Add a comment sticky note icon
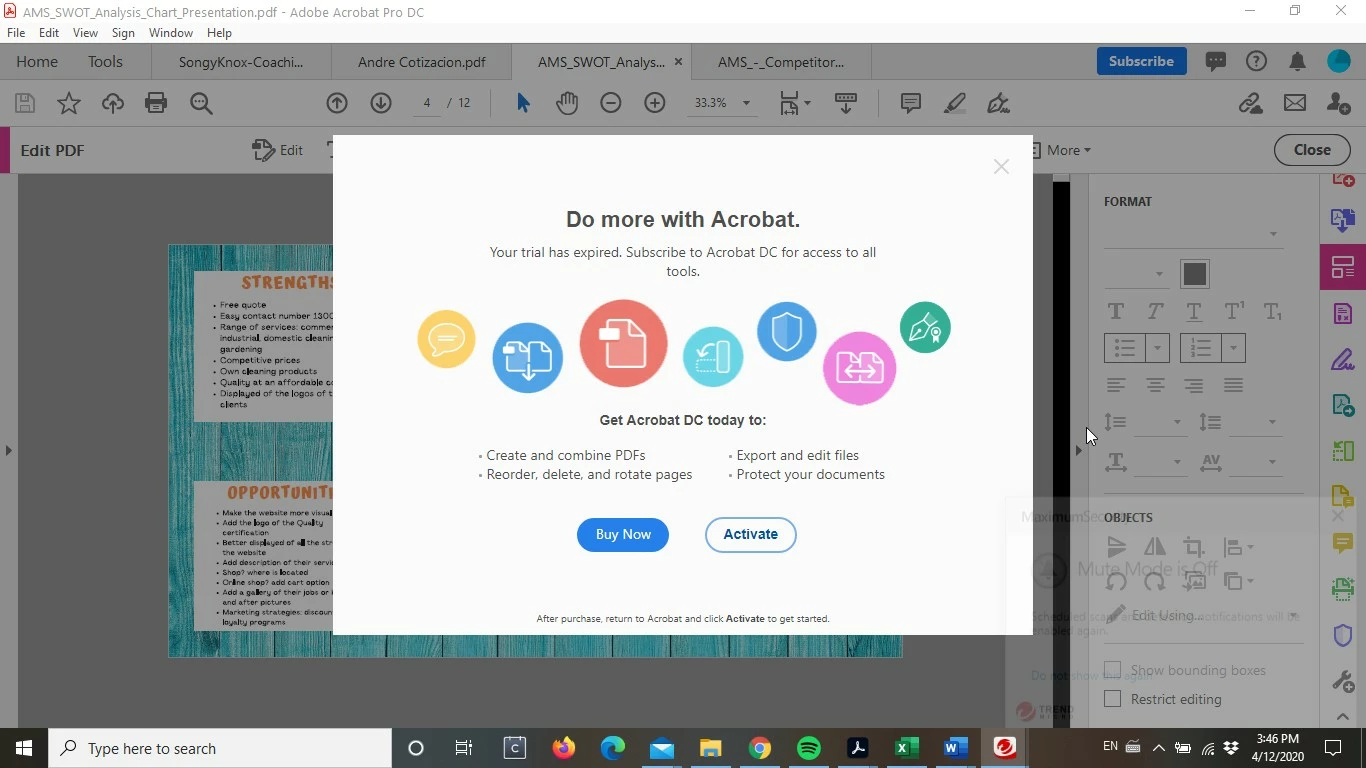The width and height of the screenshot is (1366, 768). tap(910, 103)
